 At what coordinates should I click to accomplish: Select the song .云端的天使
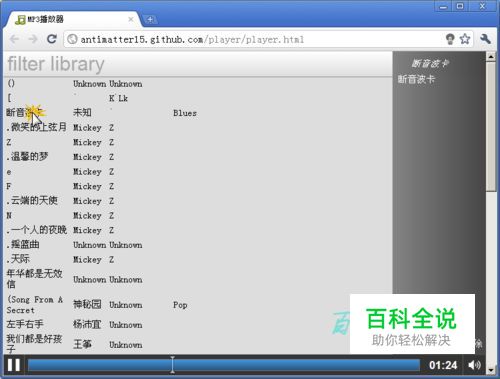(x=32, y=200)
